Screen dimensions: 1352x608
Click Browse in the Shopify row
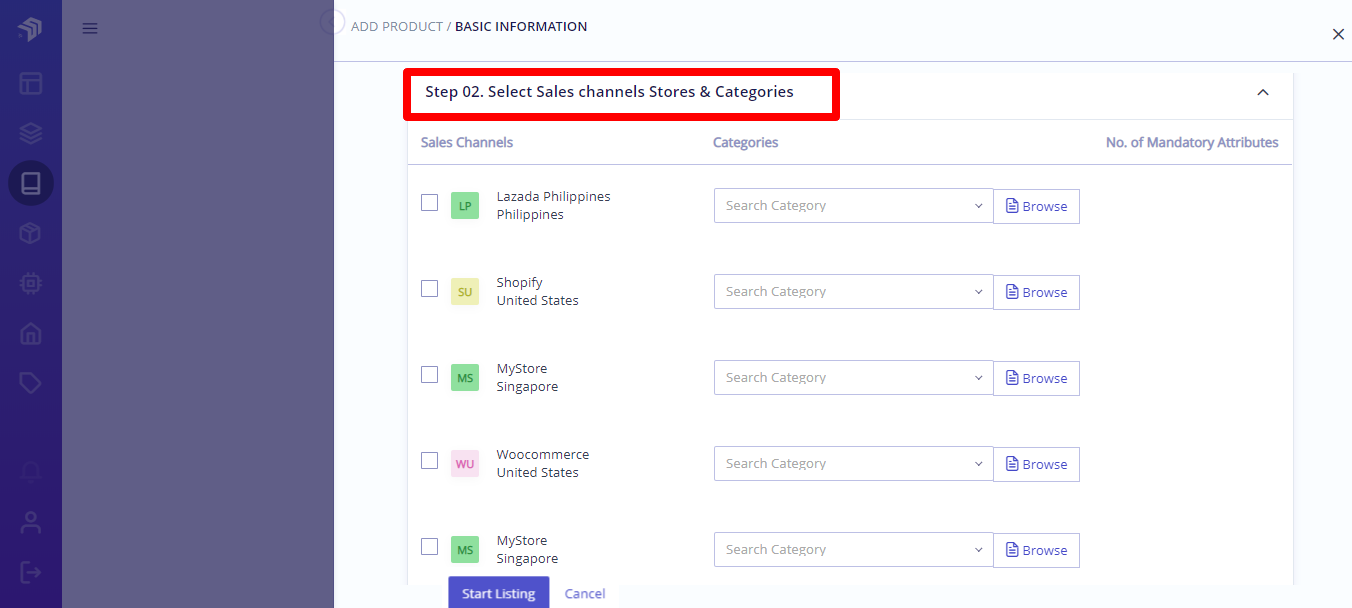coord(1036,292)
